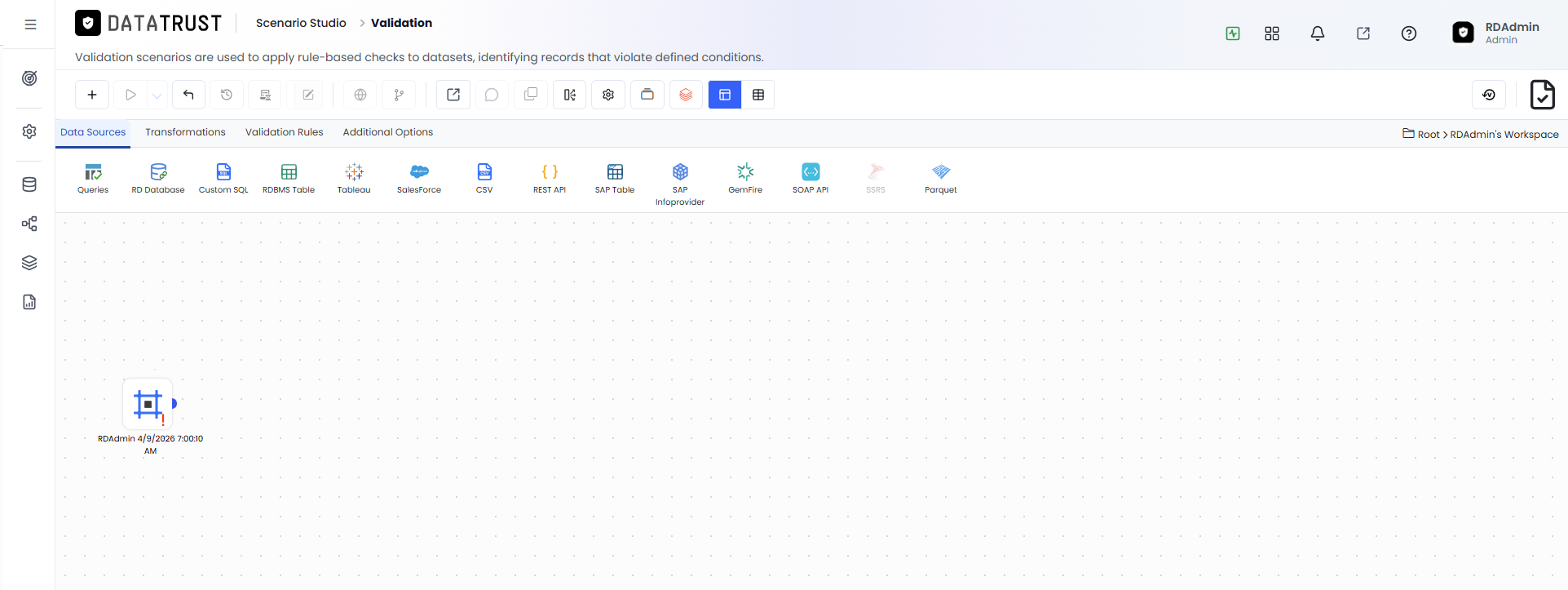Click the green activity monitor icon
This screenshot has height=590, width=1568.
pos(1233,33)
